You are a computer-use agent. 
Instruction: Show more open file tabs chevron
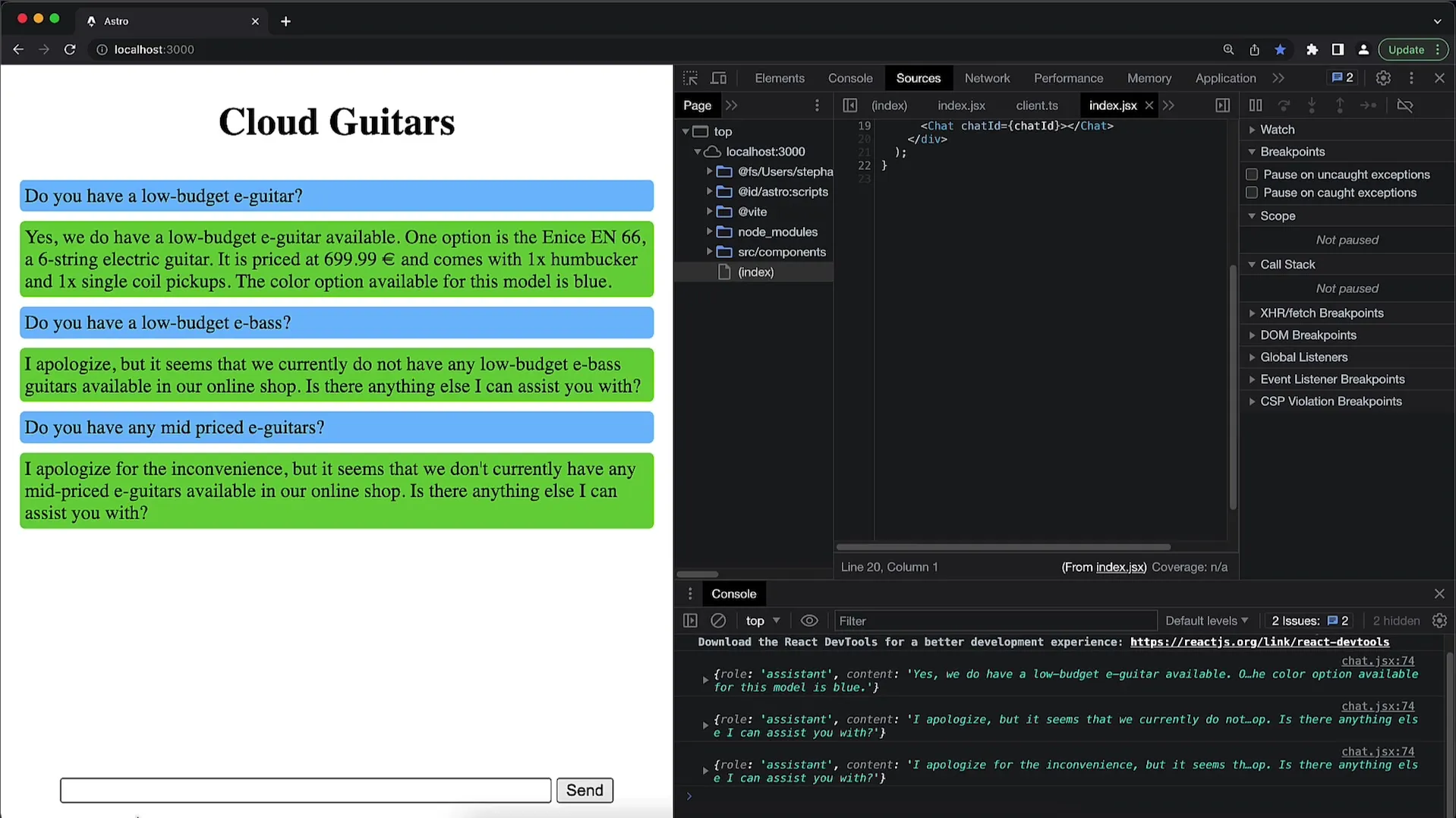pos(1168,105)
